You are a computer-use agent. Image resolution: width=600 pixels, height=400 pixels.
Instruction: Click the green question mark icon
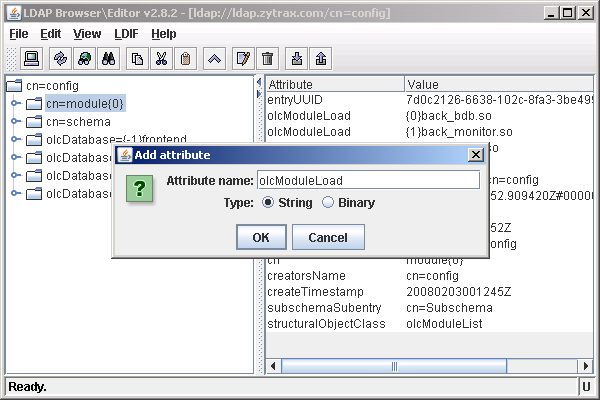click(140, 188)
